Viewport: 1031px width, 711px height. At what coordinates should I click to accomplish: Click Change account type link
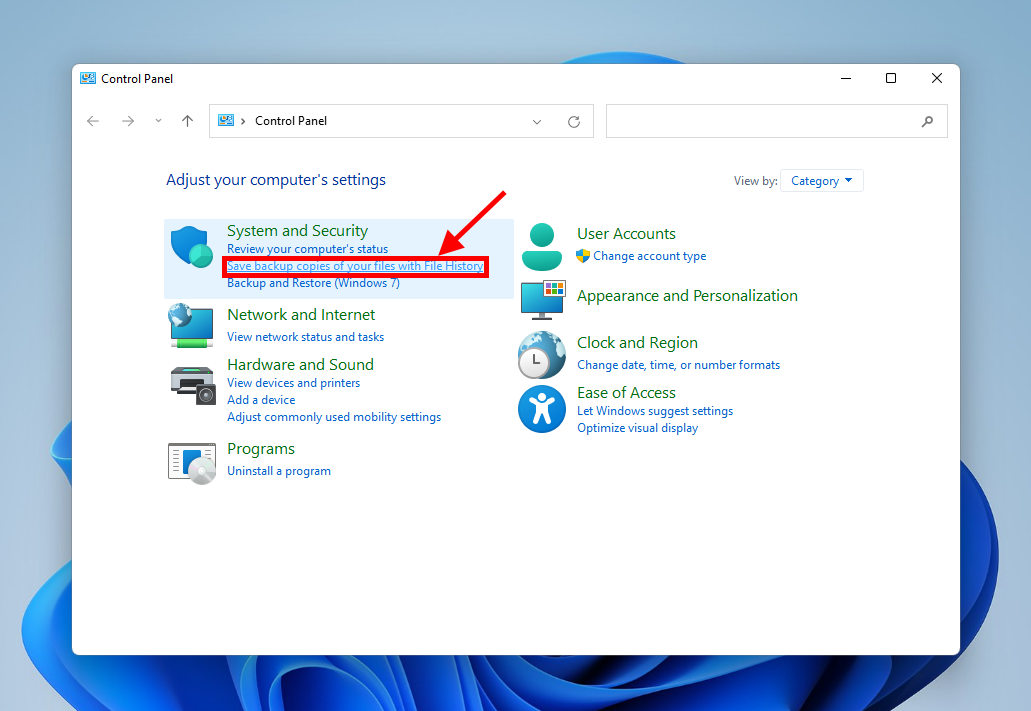[650, 256]
